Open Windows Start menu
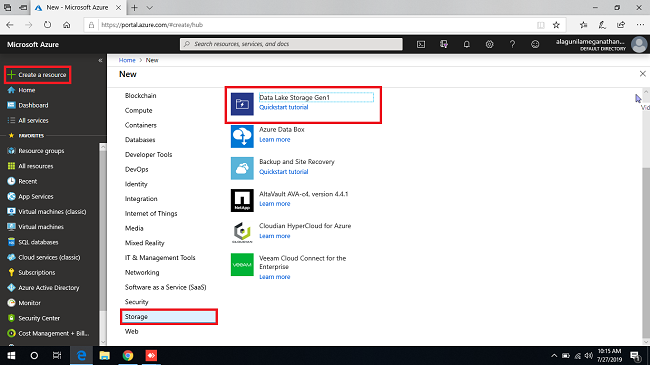The image size is (650, 365). pos(11,355)
